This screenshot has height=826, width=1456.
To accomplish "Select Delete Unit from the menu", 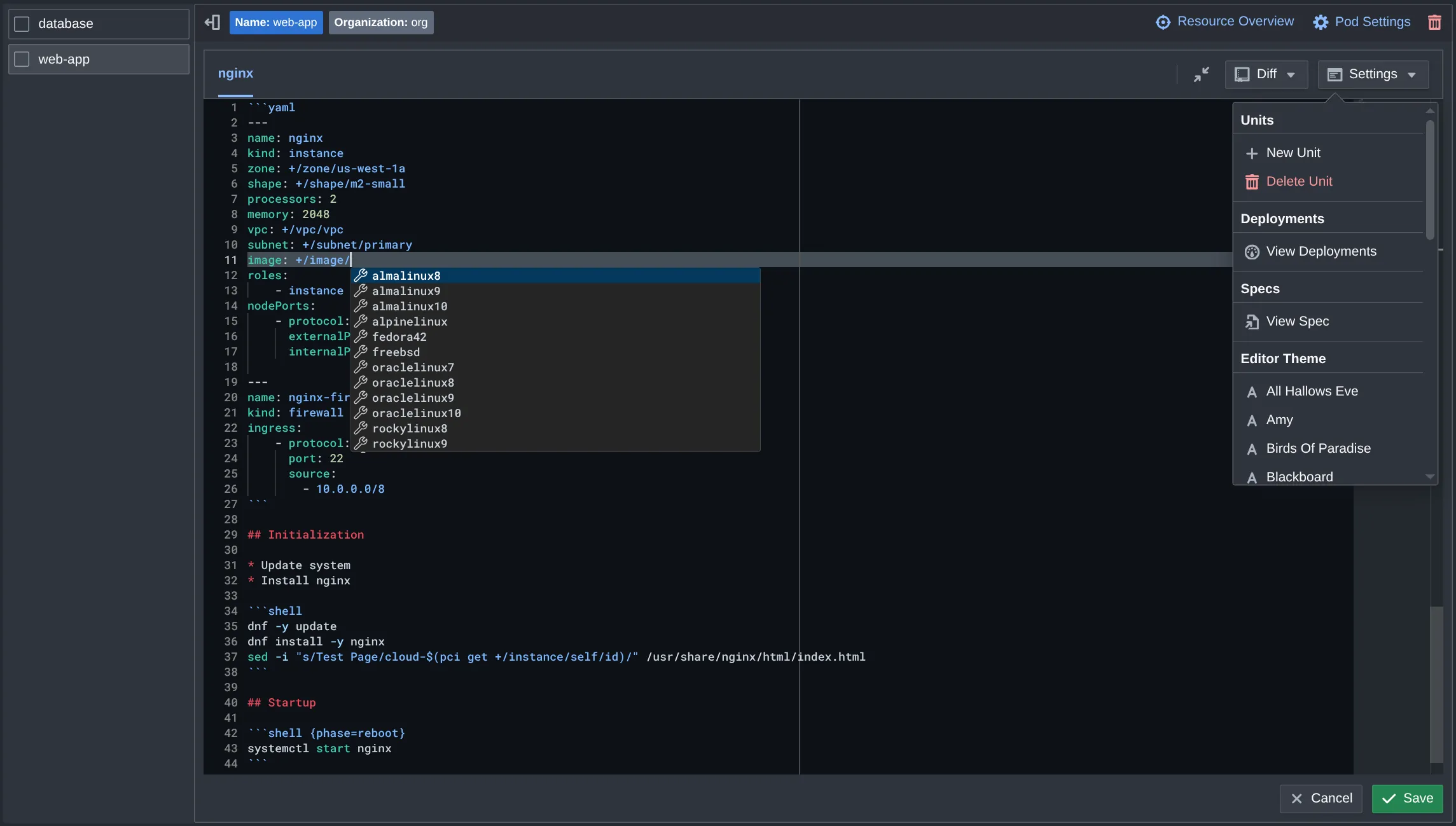I will (x=1299, y=181).
